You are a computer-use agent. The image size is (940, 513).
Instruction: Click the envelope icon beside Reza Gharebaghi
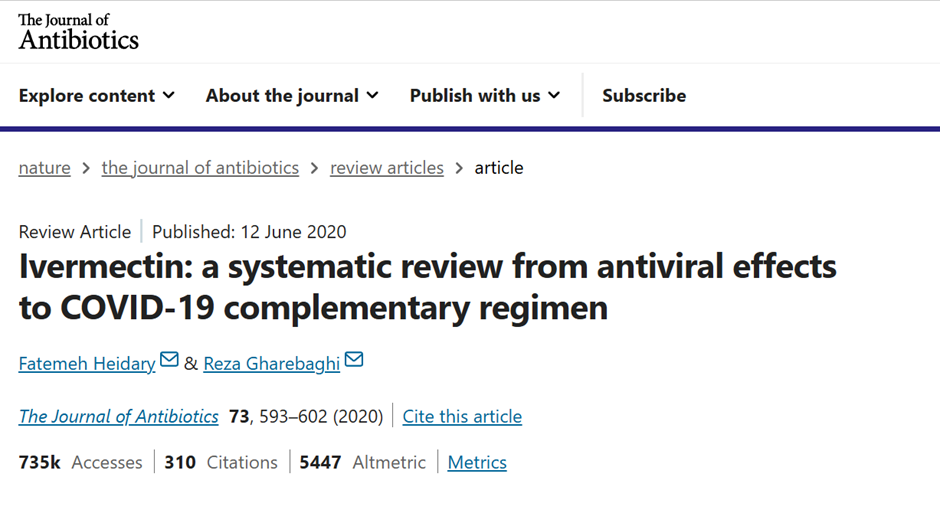354,360
